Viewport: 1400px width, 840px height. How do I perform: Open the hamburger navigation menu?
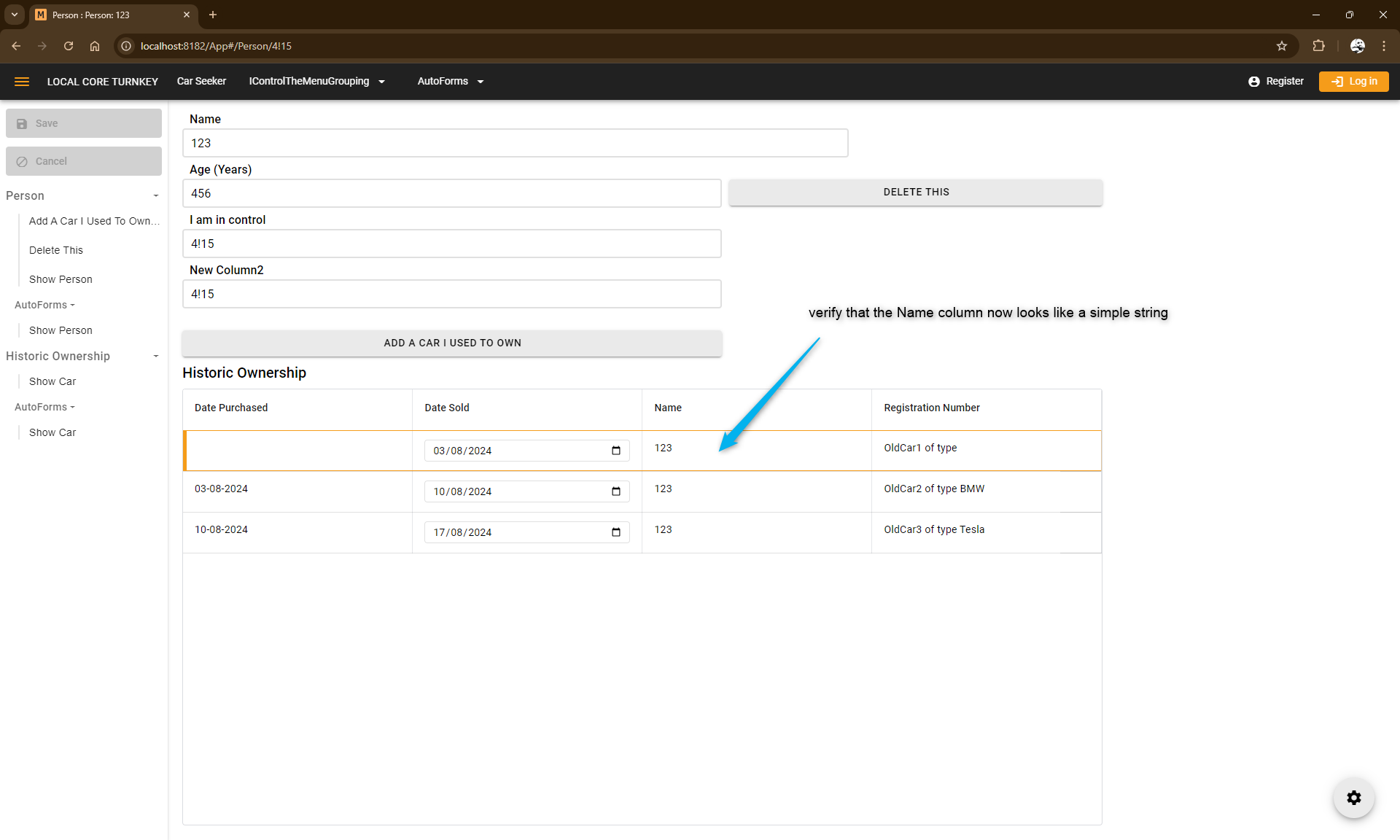tap(22, 82)
